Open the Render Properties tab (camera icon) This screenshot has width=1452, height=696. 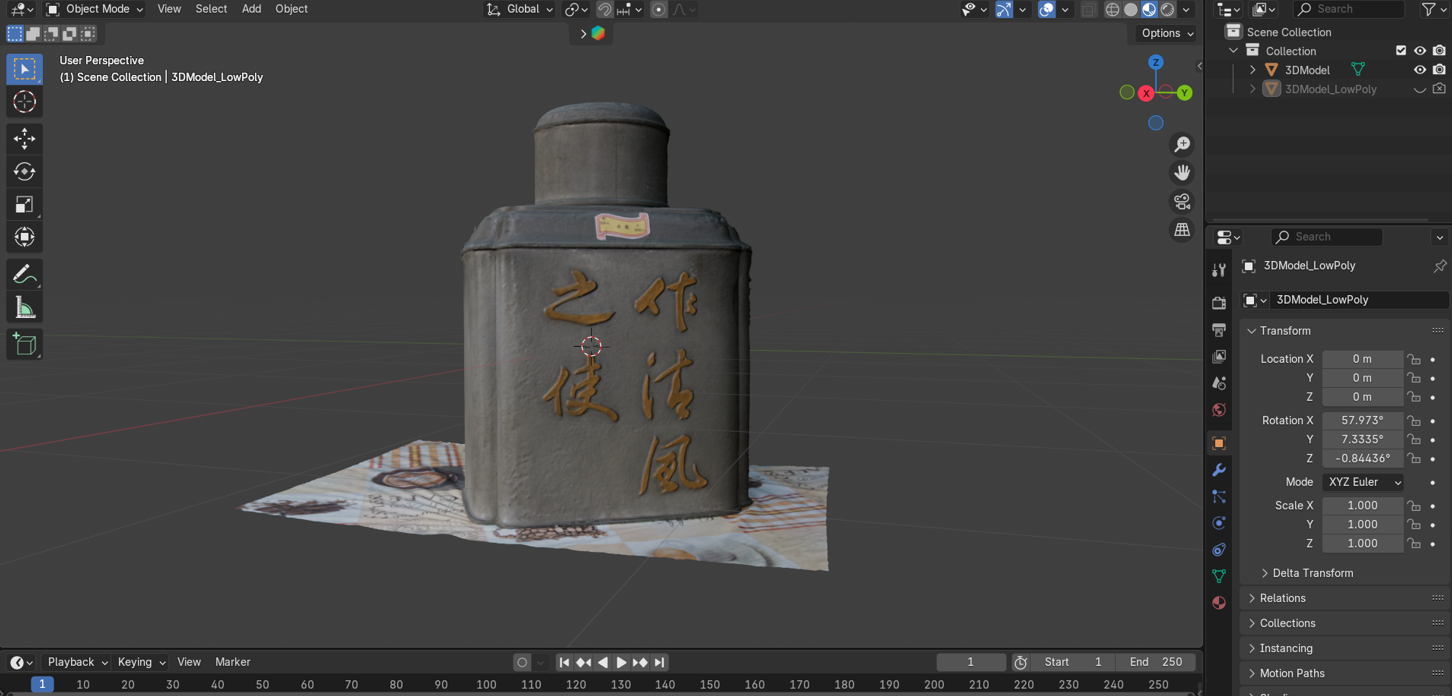[1219, 303]
